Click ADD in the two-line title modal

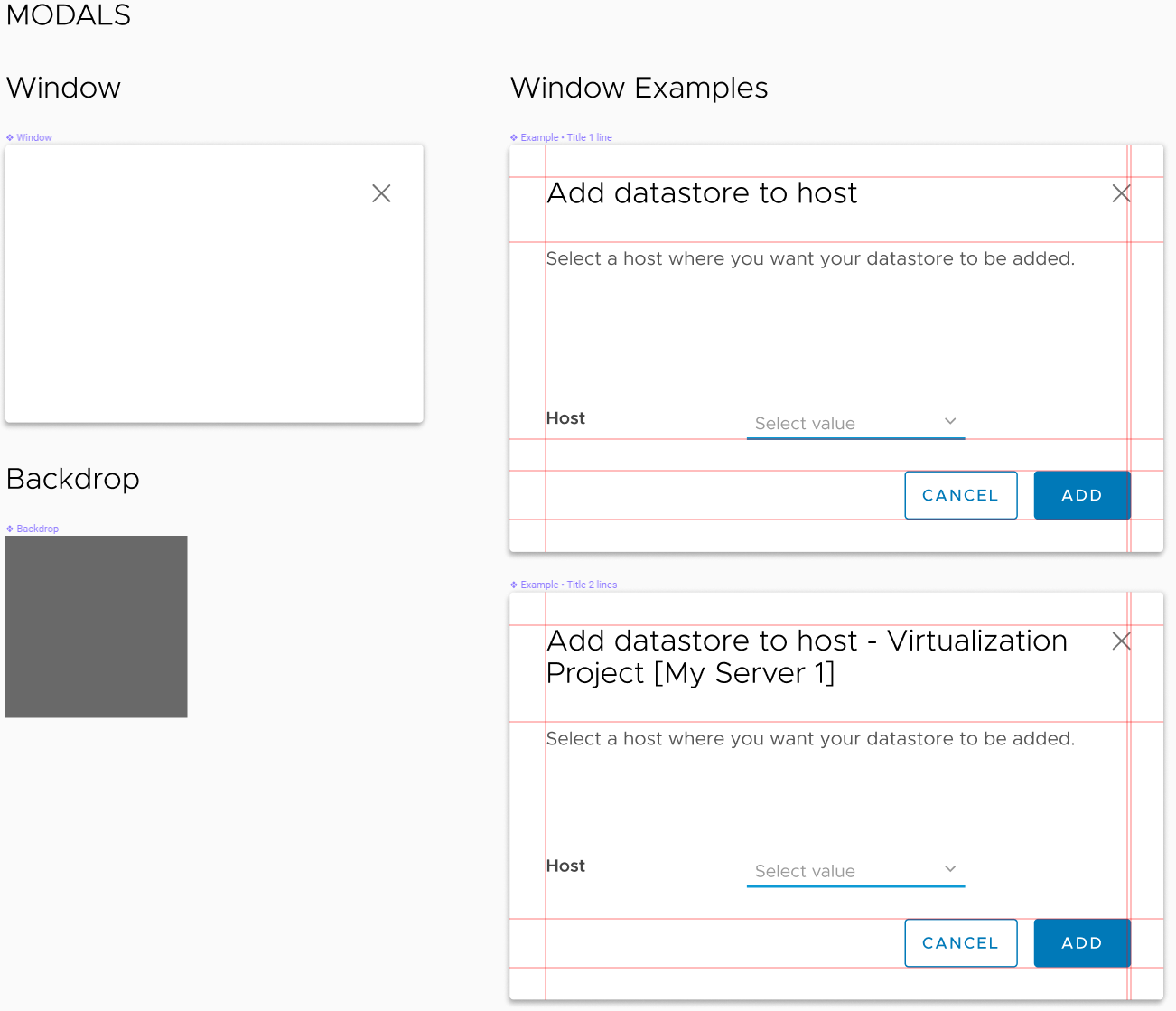click(1082, 943)
